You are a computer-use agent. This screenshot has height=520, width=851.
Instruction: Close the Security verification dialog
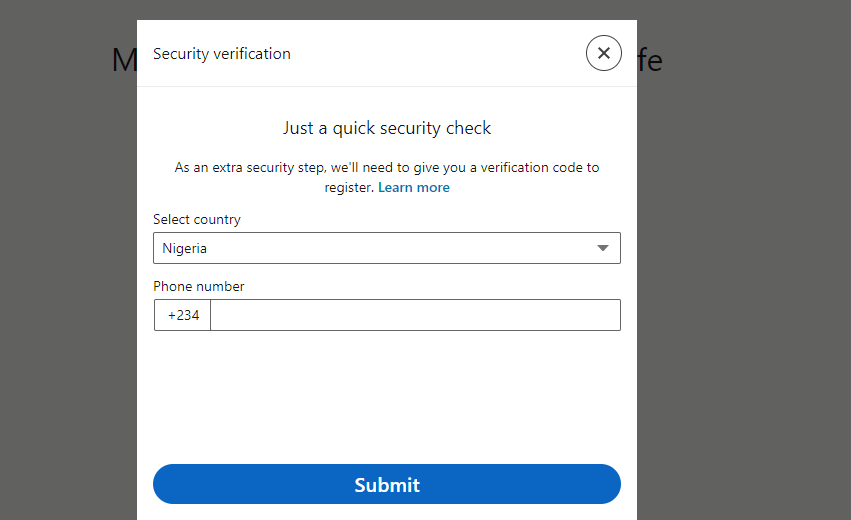604,53
